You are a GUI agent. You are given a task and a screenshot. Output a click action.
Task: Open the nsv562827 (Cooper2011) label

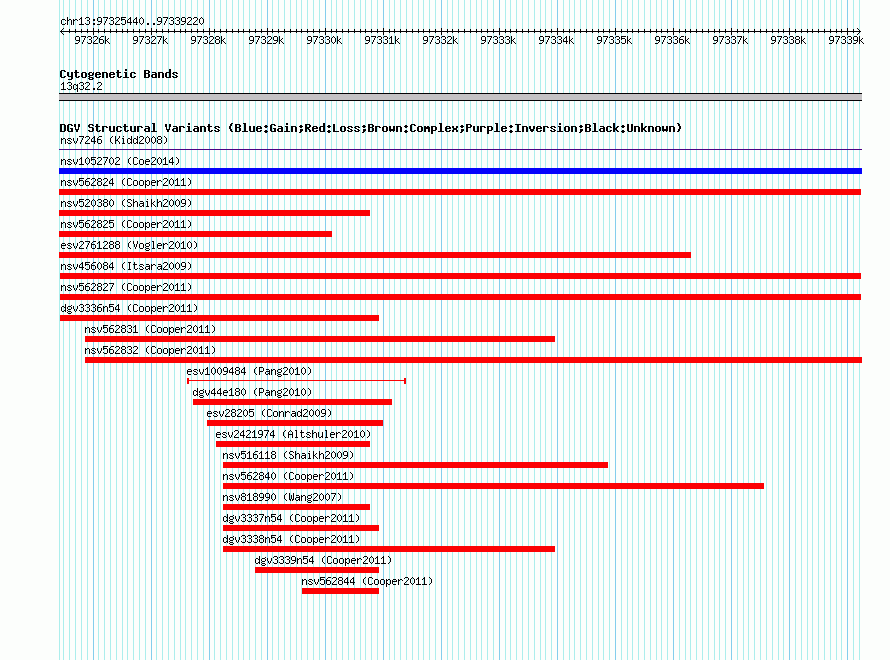tap(126, 287)
